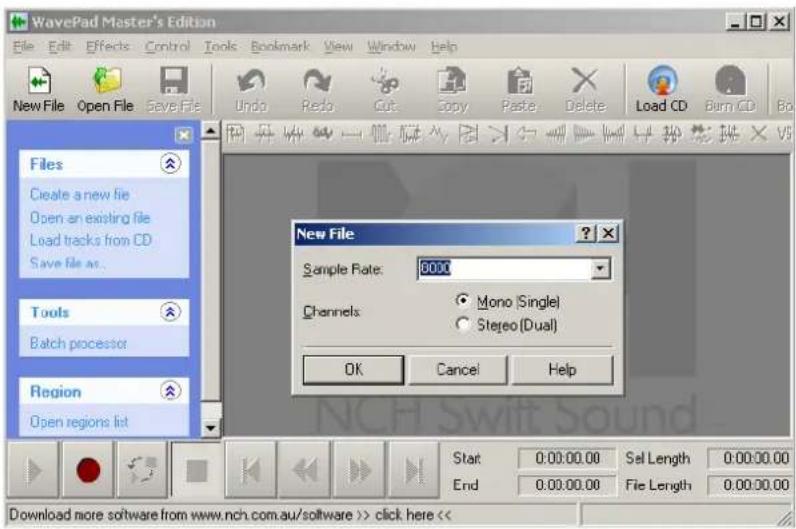Click the Save File floppy disk icon
Viewport: 796px width, 529px height.
[x=174, y=80]
